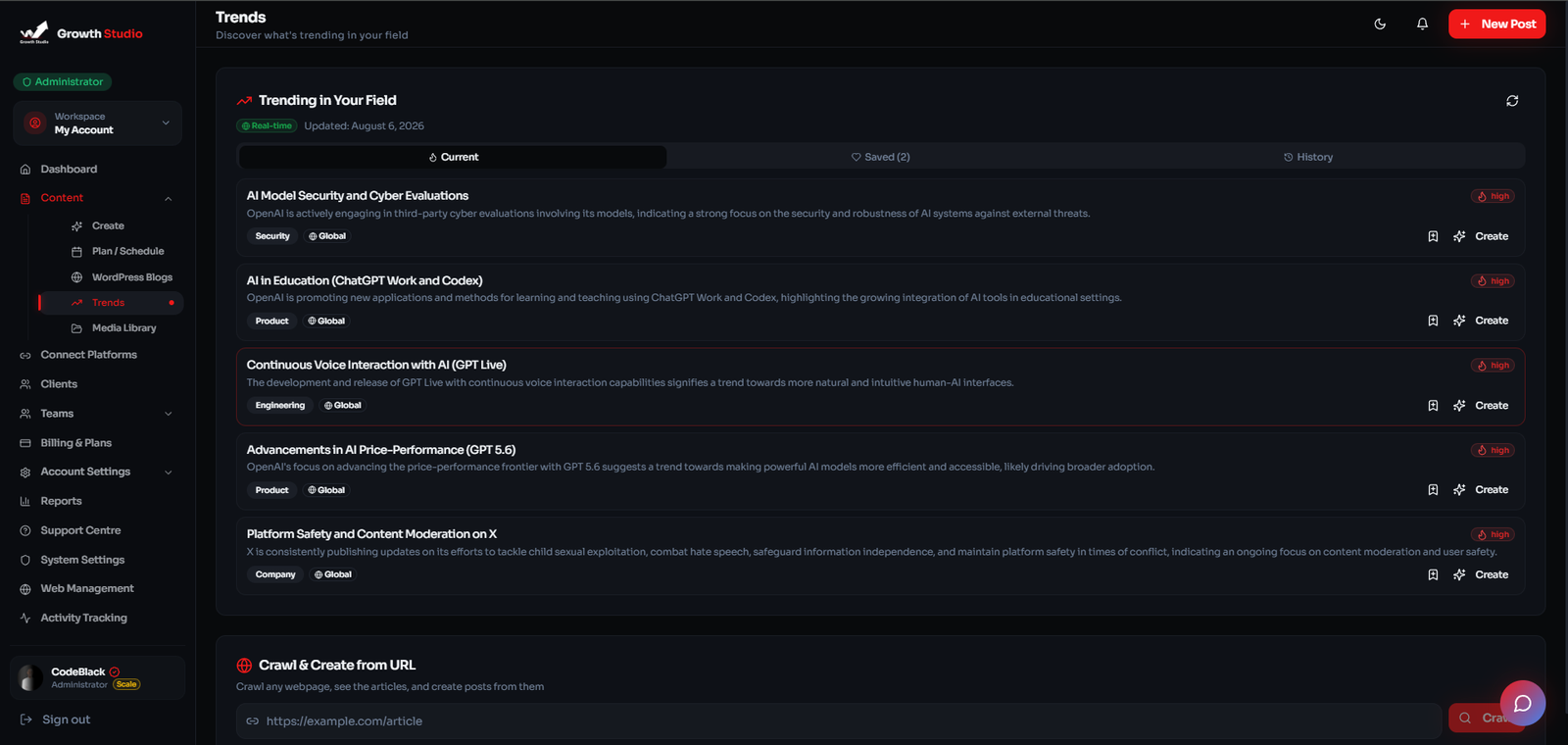Open Create under Content
Viewport: 1568px width, 745px height.
pyautogui.click(x=108, y=226)
